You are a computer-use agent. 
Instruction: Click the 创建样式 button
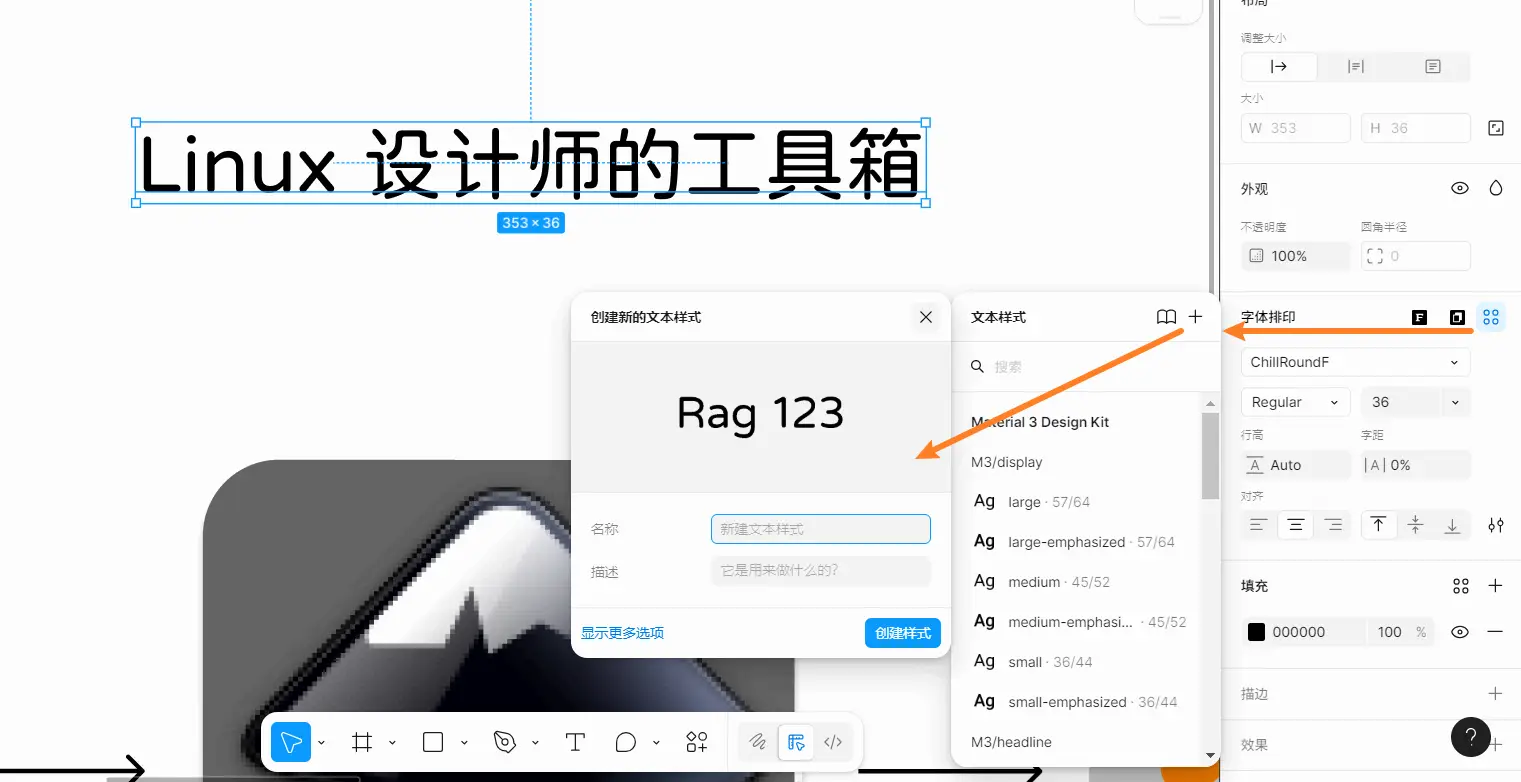coord(902,633)
